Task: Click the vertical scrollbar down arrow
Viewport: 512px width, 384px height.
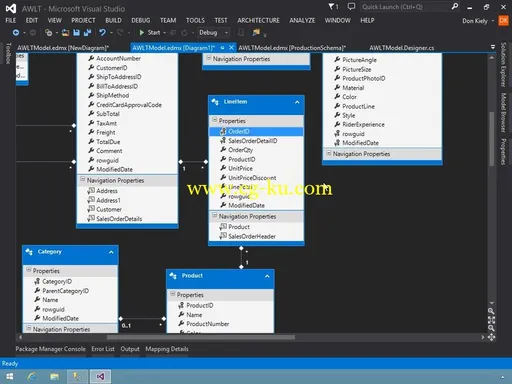Action: coord(491,303)
